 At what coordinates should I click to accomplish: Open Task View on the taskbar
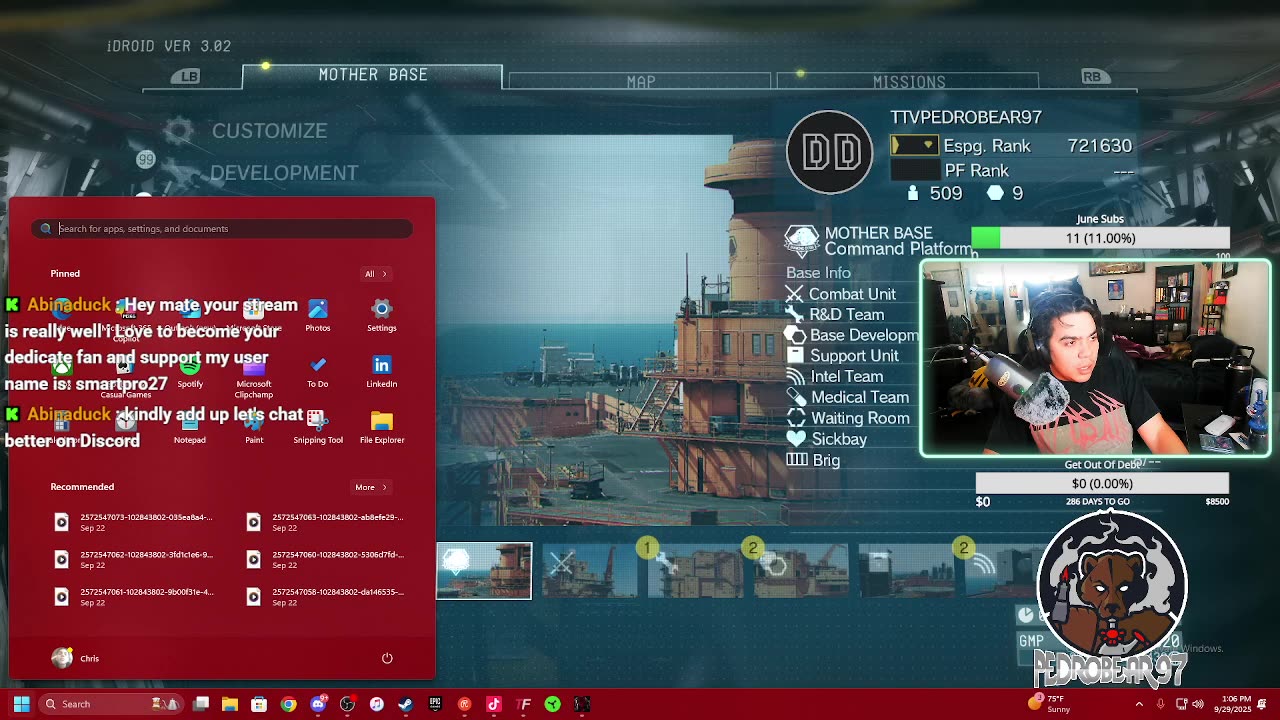[200, 704]
